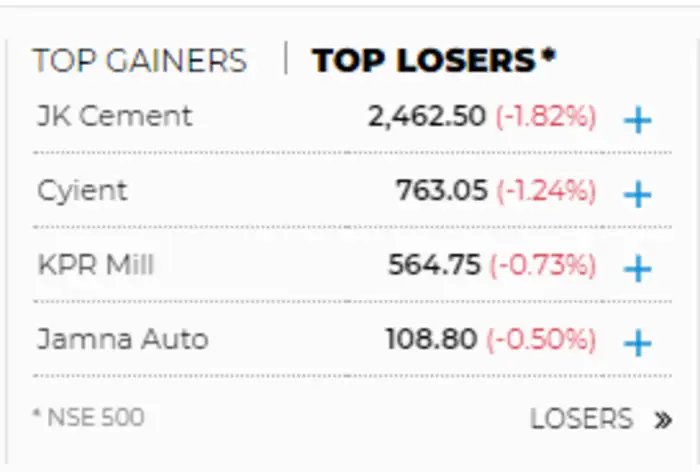View all via the LOSERS link

[x=581, y=418]
